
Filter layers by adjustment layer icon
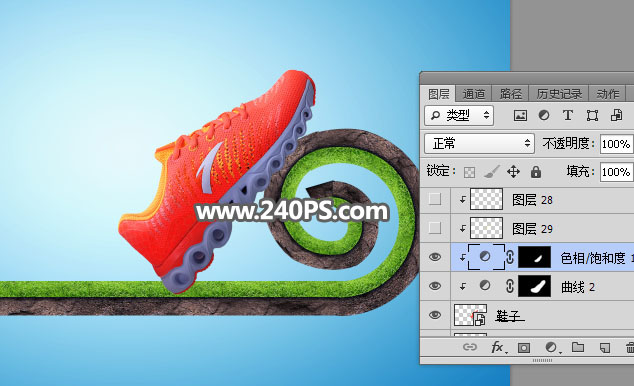544,116
